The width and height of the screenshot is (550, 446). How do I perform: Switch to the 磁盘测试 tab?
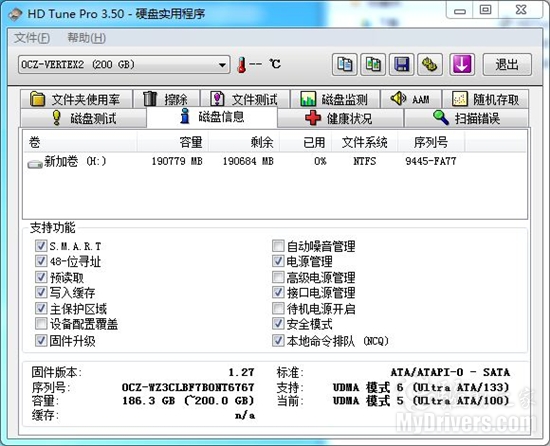click(83, 118)
